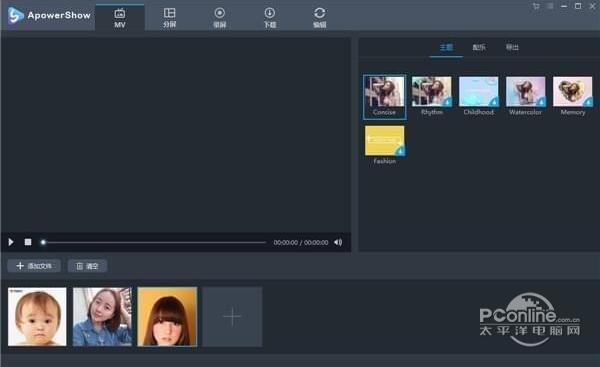
Task: Stop the preview playback
Action: (x=28, y=242)
